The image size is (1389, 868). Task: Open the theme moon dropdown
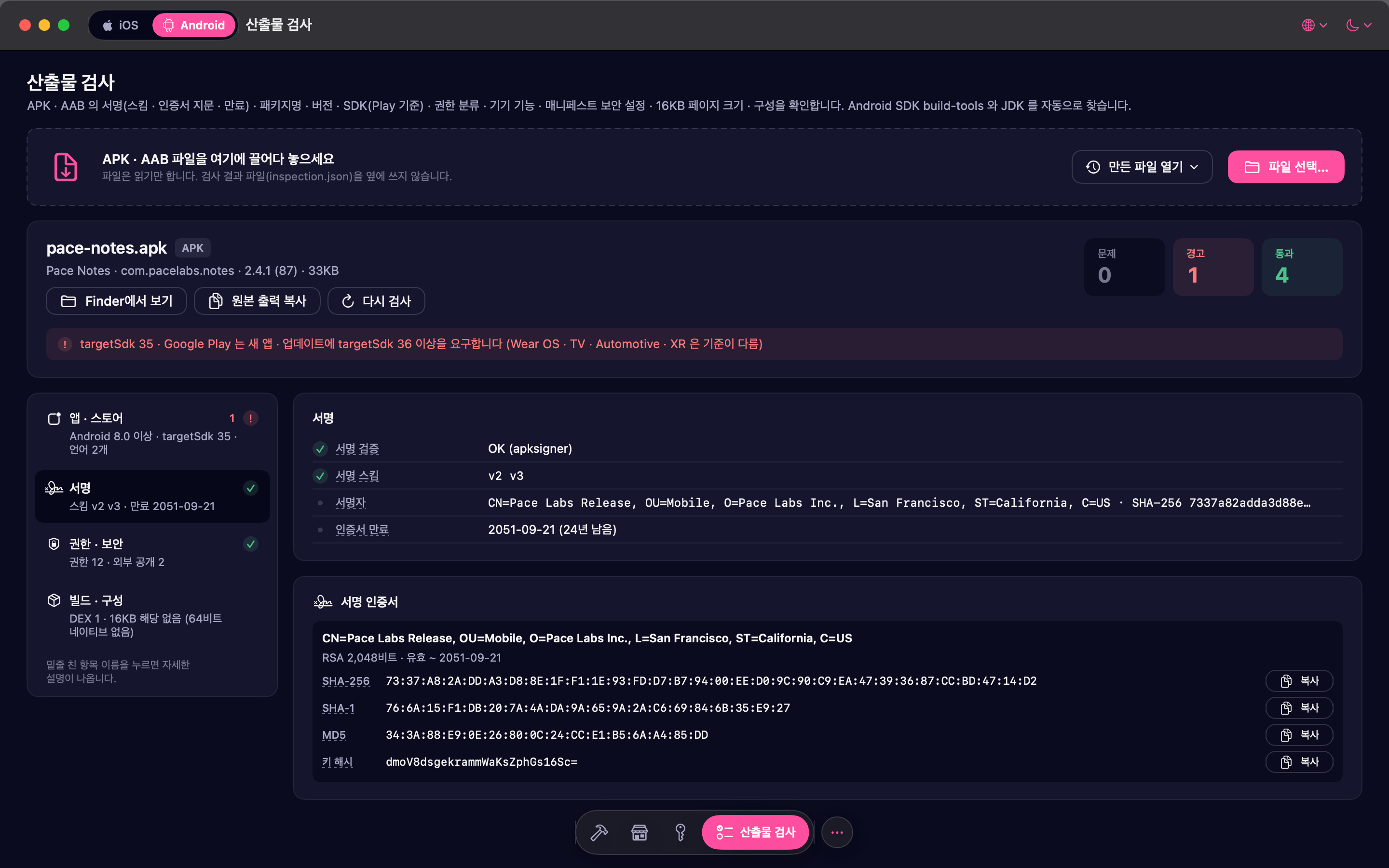[1359, 25]
